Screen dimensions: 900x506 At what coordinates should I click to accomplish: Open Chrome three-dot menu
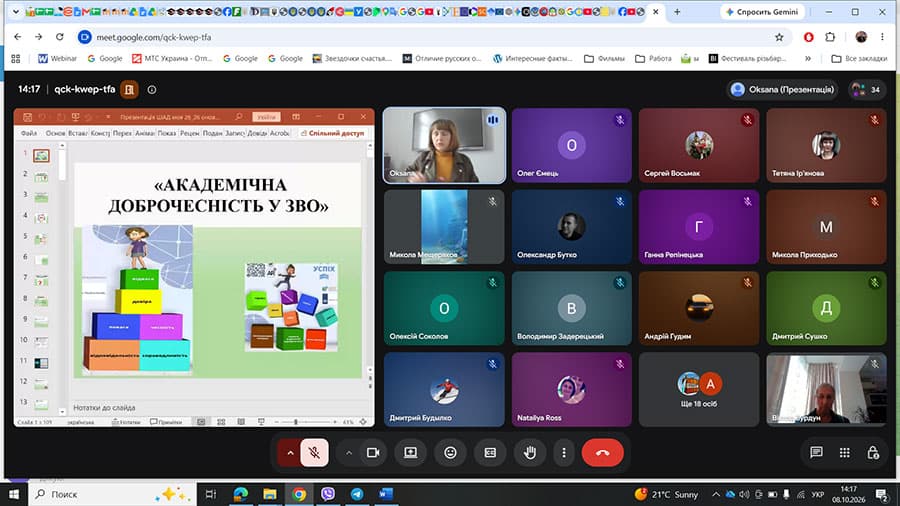pos(882,37)
